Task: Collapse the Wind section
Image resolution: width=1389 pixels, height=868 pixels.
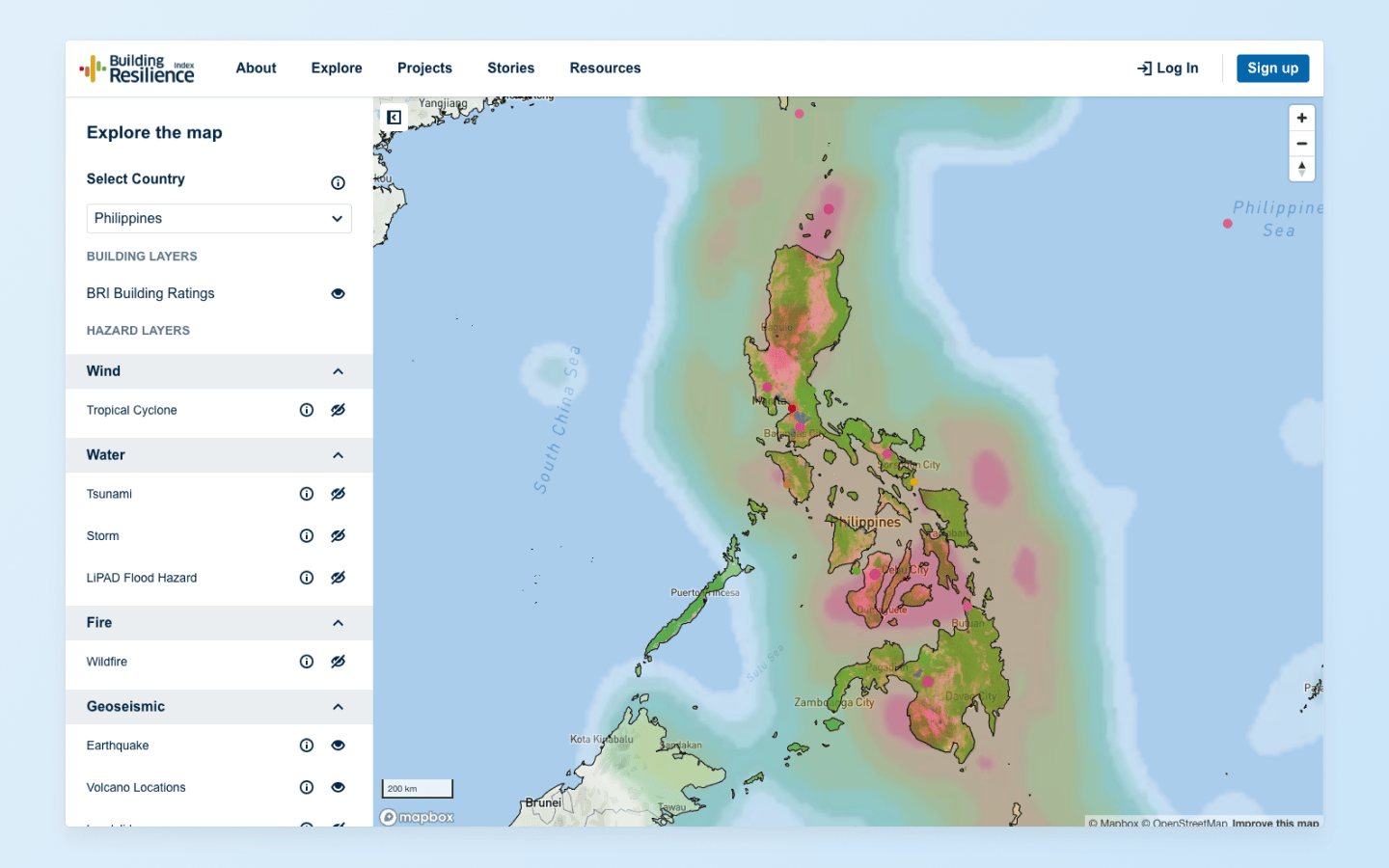Action: pos(338,371)
